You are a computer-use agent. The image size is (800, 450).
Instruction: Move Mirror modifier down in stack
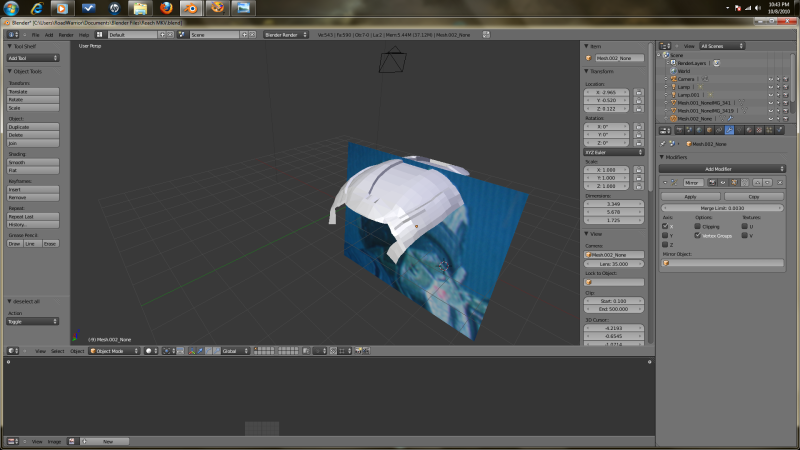pos(767,182)
